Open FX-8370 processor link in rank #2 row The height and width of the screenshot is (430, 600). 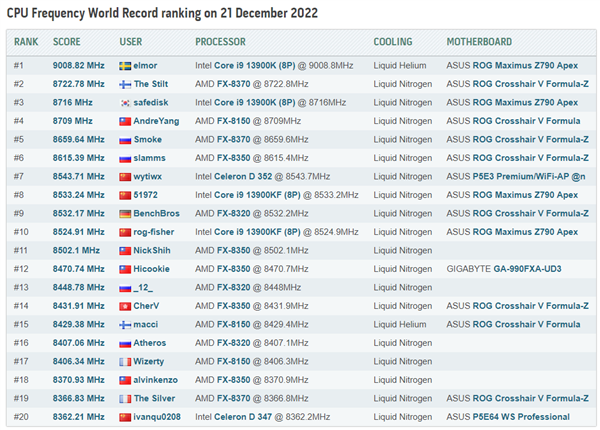point(233,84)
